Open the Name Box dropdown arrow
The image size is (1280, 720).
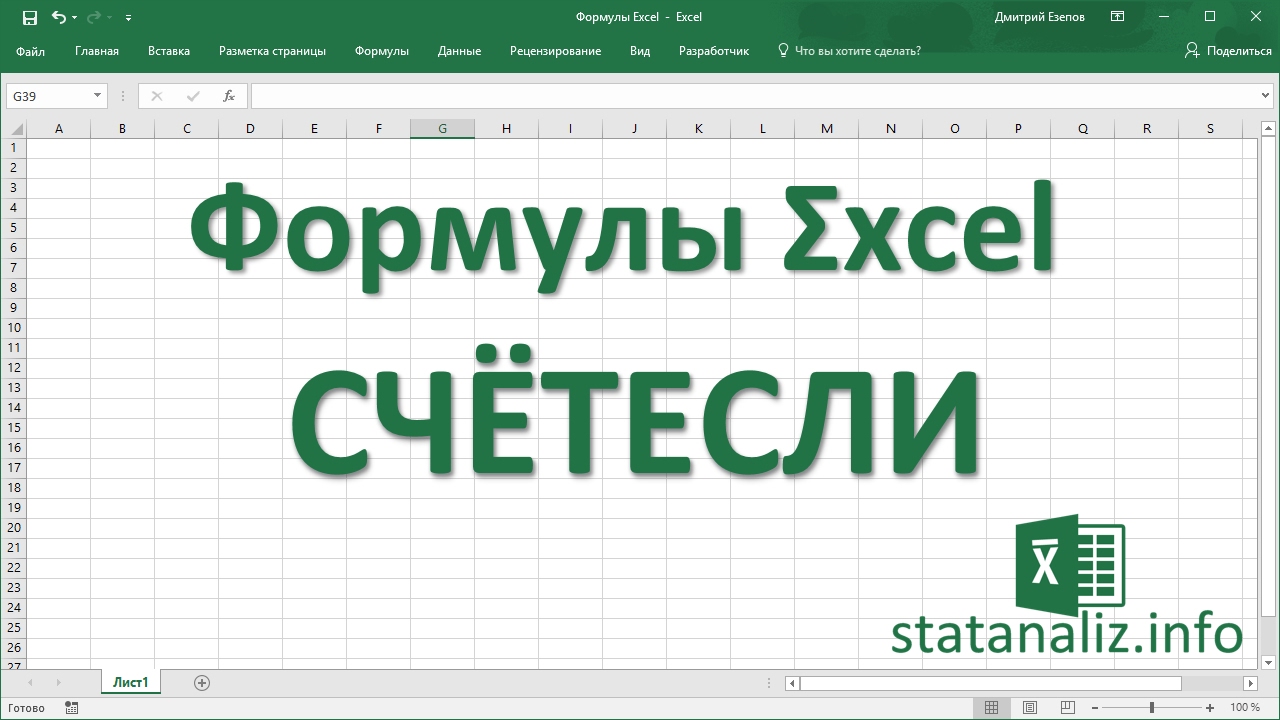[x=98, y=96]
